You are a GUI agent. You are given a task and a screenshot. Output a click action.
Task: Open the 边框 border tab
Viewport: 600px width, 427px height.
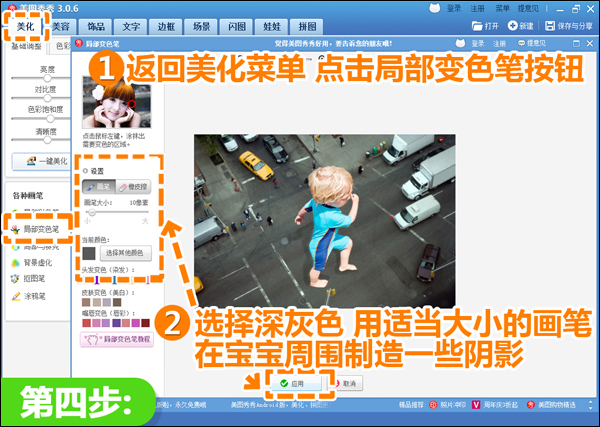166,26
